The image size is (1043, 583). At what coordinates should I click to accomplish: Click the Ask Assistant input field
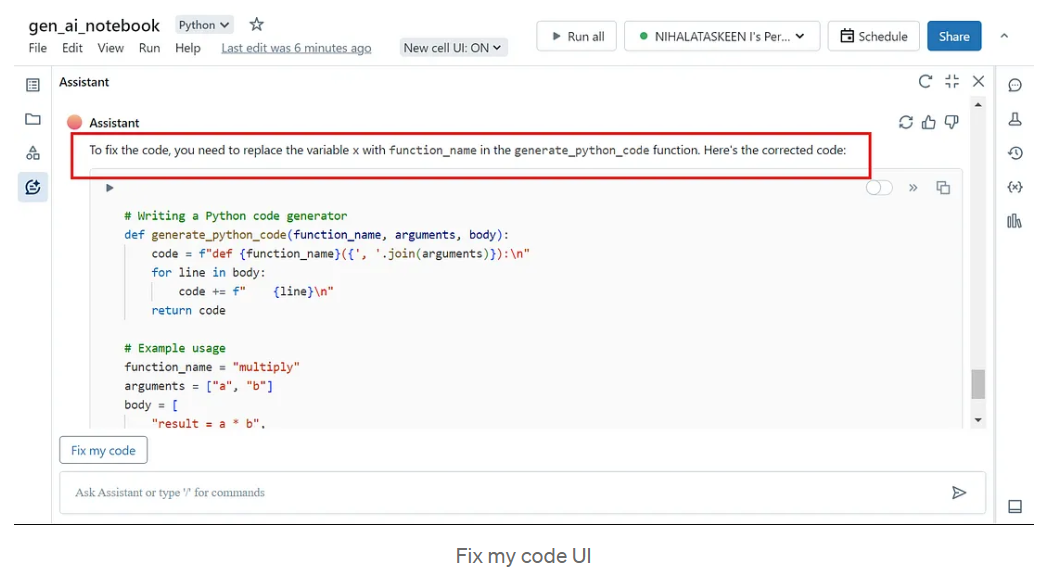click(x=500, y=492)
